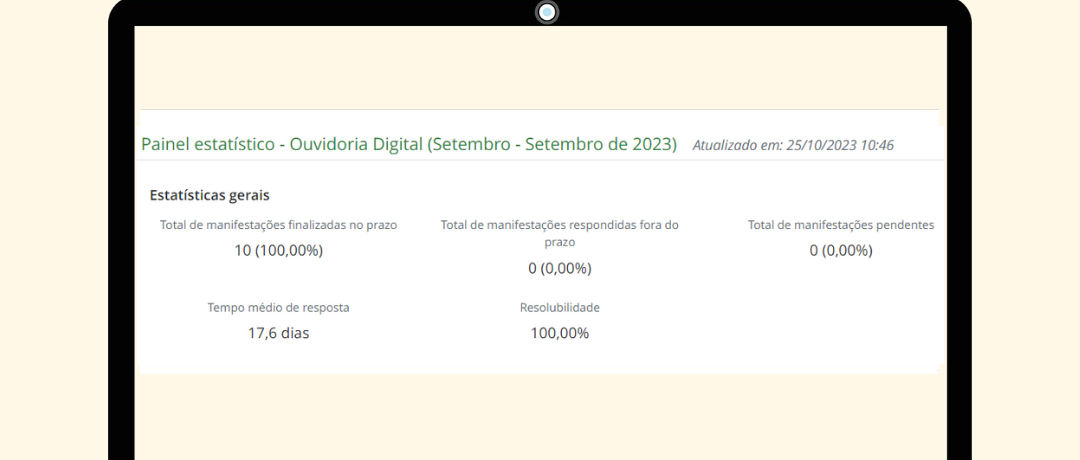Click the 100,00% resolubilidade value

tap(559, 333)
